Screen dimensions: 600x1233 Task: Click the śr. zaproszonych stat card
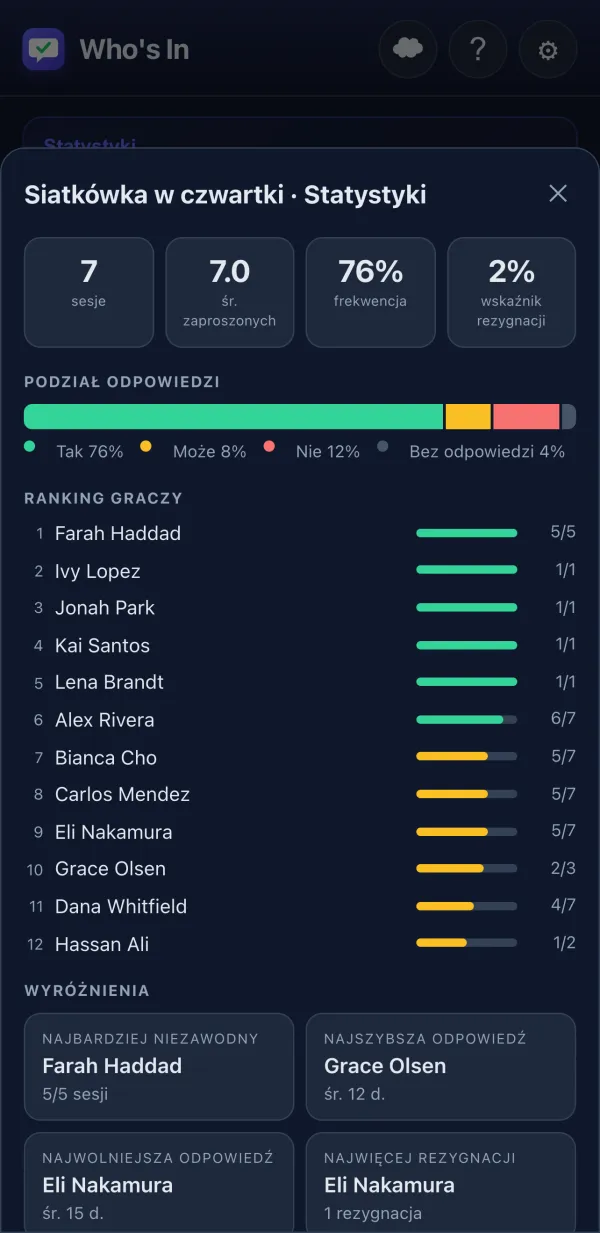coord(230,292)
